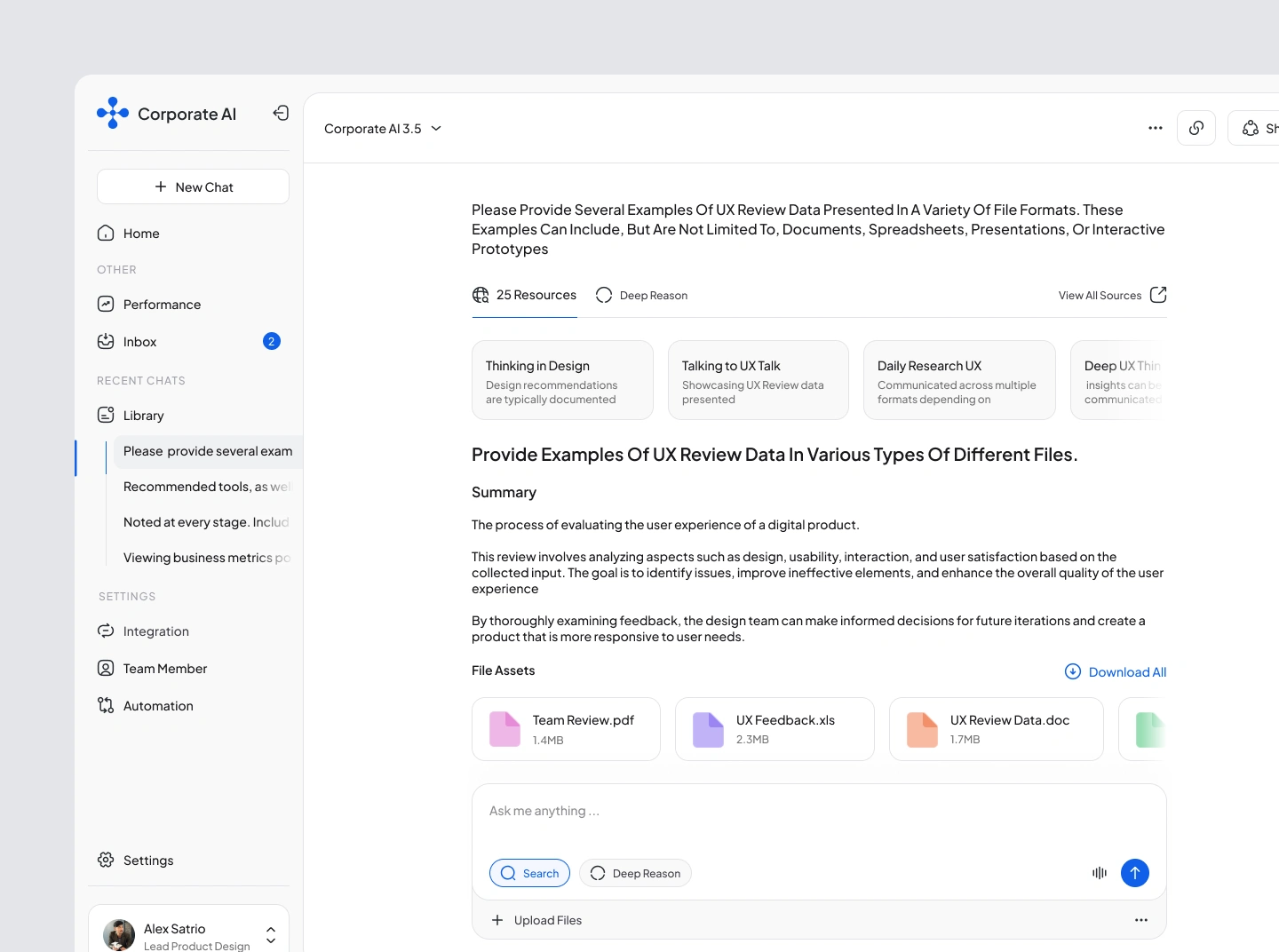Screen dimensions: 1279x952
Task: Click the voice input waveform icon
Action: tap(1100, 873)
